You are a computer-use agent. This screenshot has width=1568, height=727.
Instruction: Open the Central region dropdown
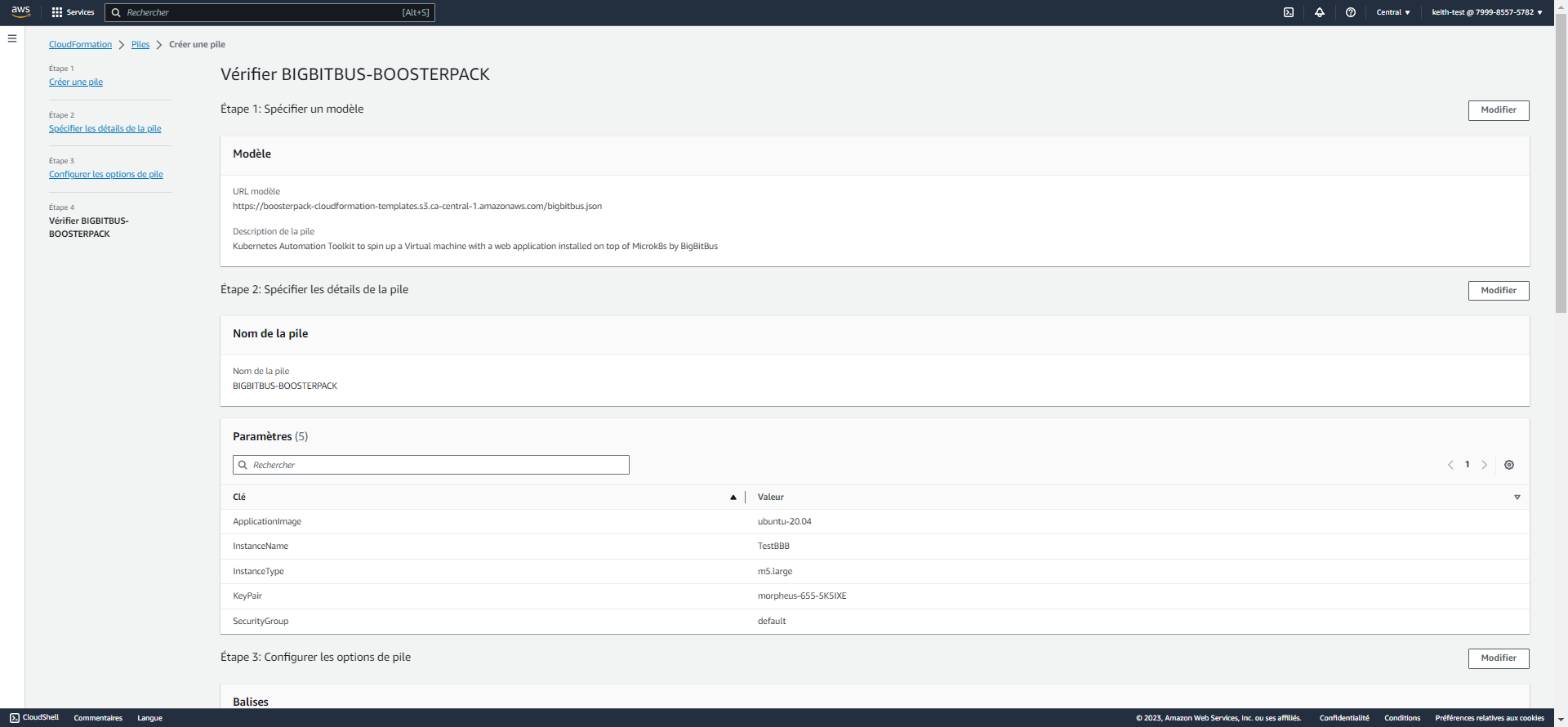pos(1392,12)
